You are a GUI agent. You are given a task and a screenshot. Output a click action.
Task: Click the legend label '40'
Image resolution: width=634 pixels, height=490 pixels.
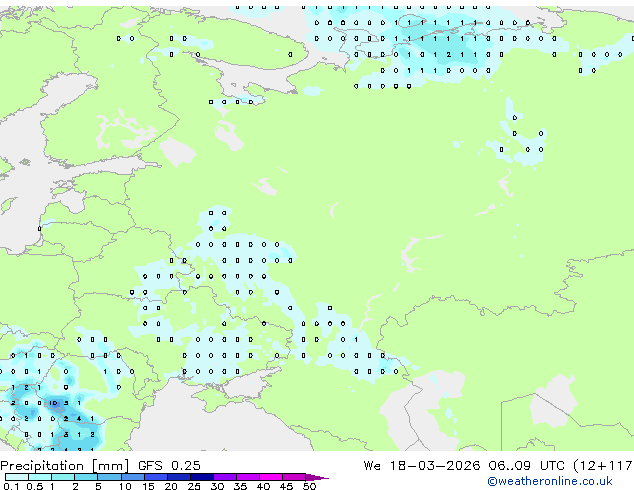tap(263, 486)
